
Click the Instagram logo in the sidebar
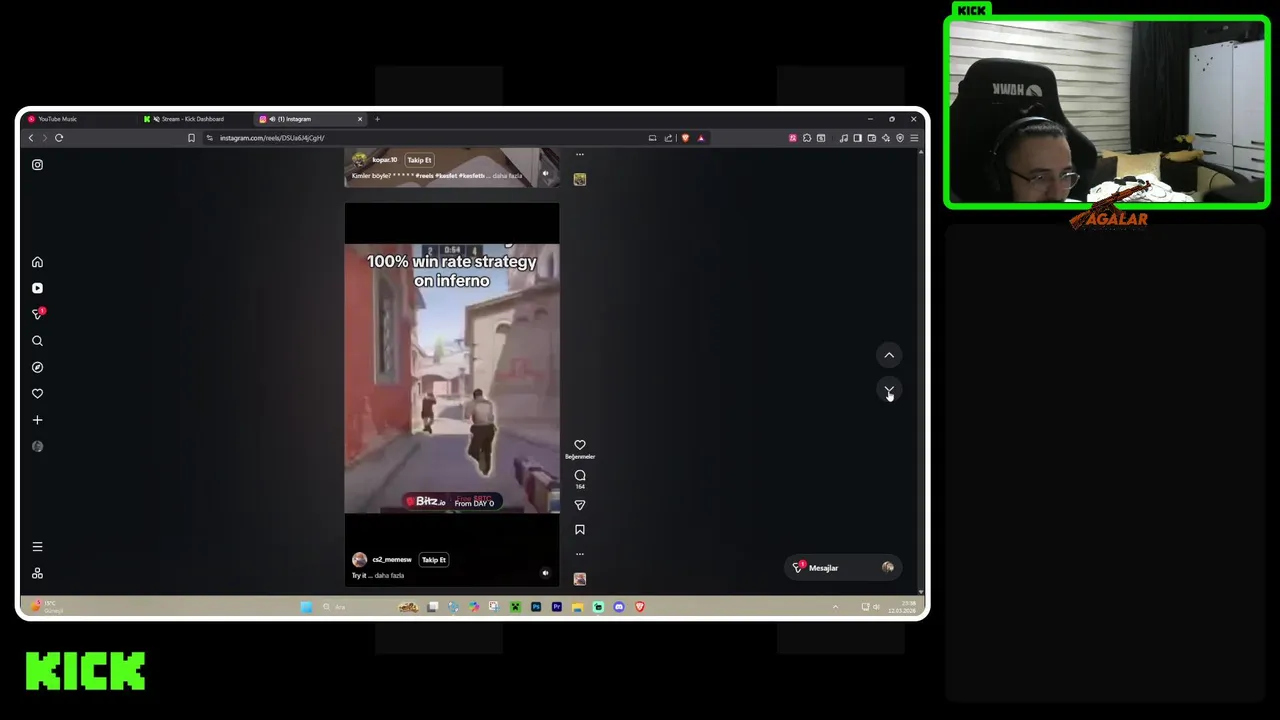[x=37, y=165]
